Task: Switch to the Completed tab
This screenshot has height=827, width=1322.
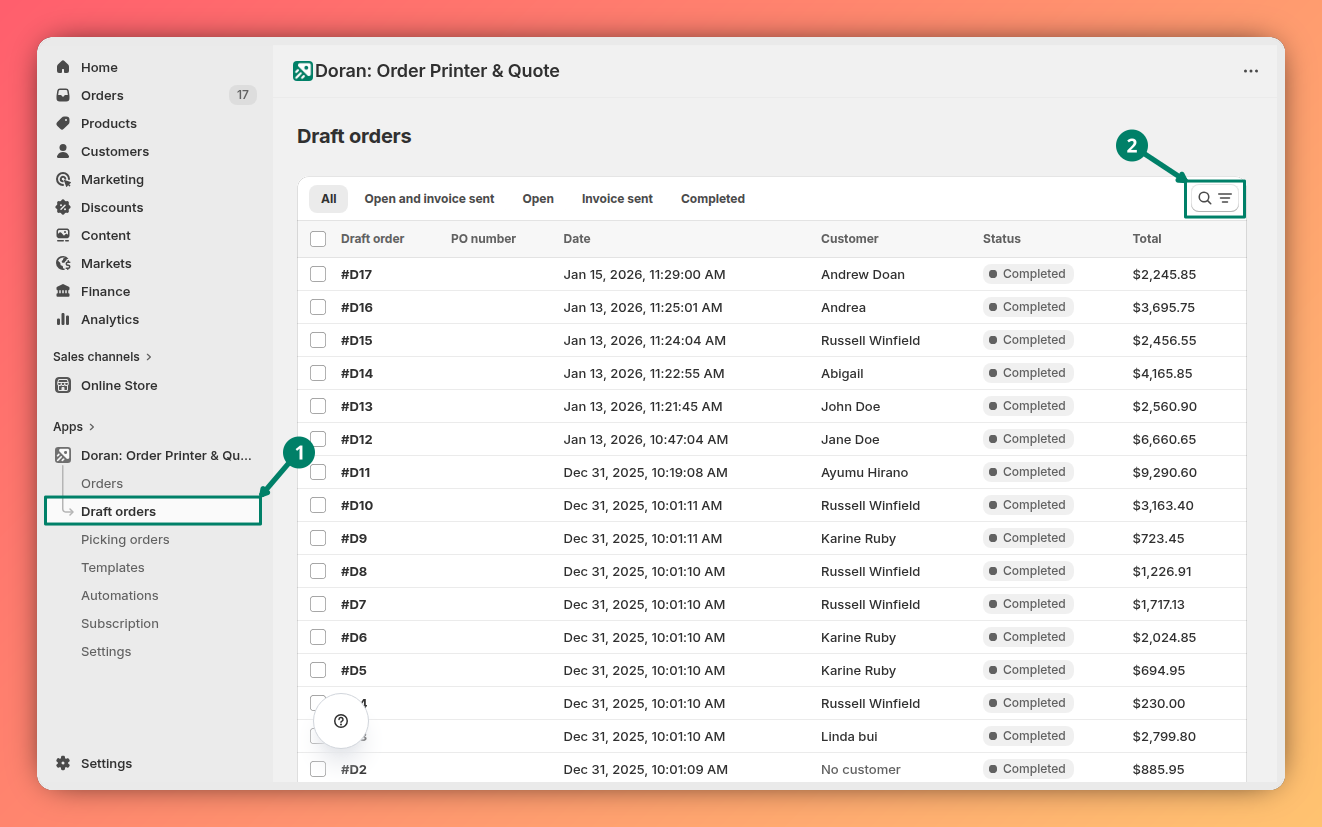Action: click(713, 199)
